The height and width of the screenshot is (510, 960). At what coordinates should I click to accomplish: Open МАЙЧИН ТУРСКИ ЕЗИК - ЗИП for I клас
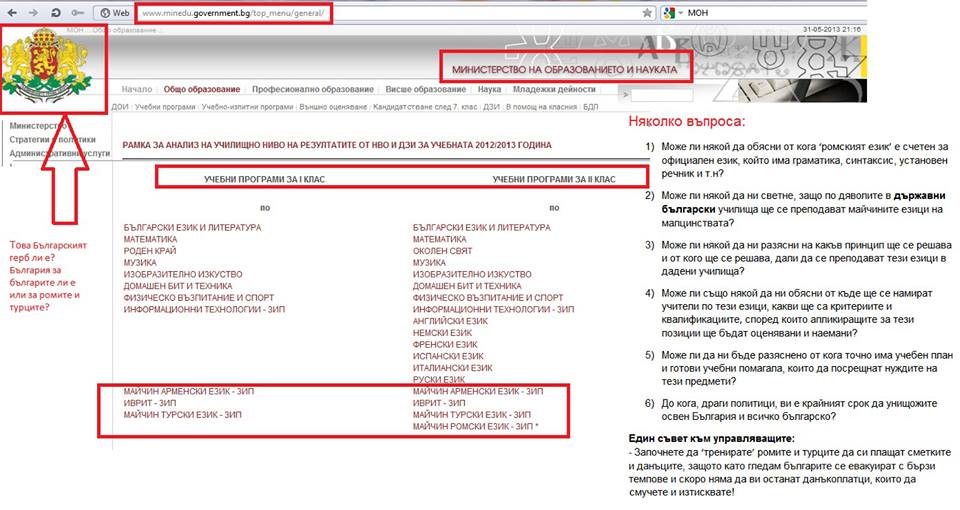point(182,414)
